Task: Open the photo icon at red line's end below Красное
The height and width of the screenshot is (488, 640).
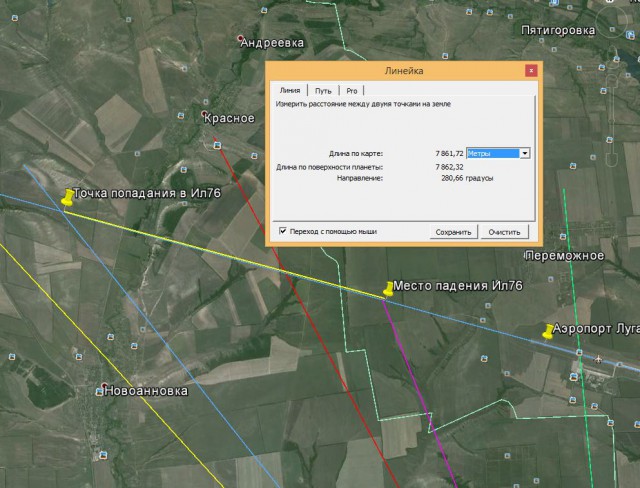Action: pyautogui.click(x=218, y=145)
